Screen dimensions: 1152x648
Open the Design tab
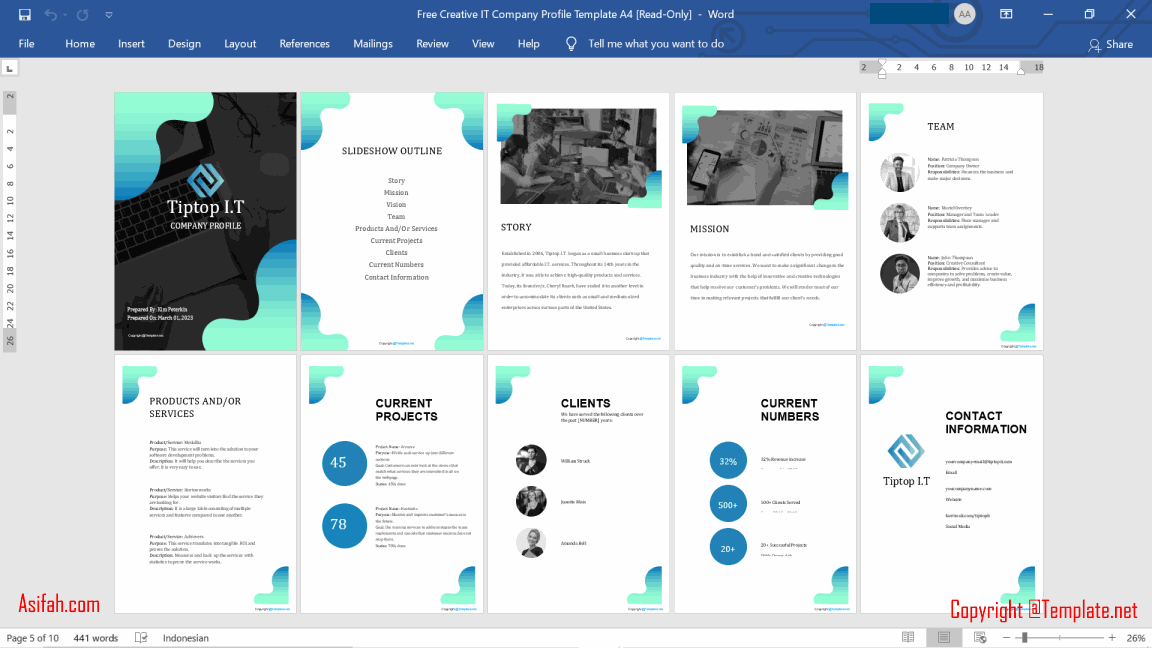[x=184, y=44]
